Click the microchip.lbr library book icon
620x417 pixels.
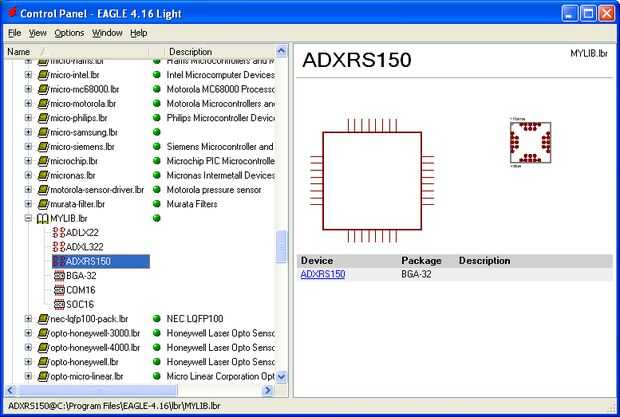tap(43, 161)
